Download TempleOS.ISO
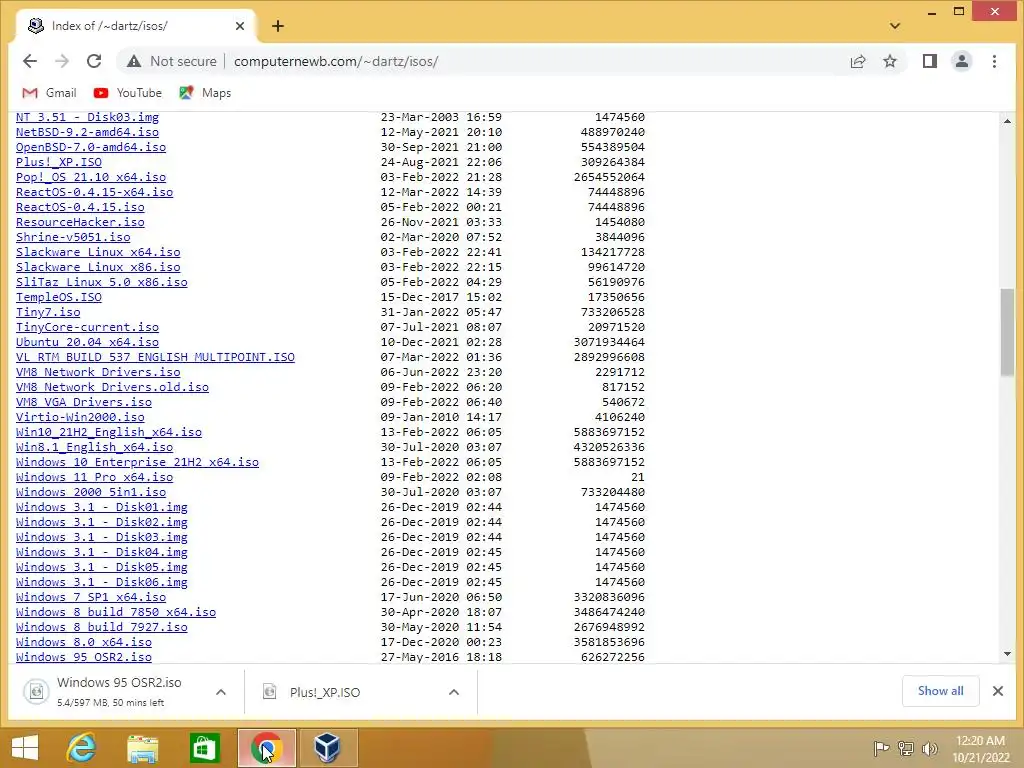Screen dimensions: 1024x768 click(x=59, y=297)
